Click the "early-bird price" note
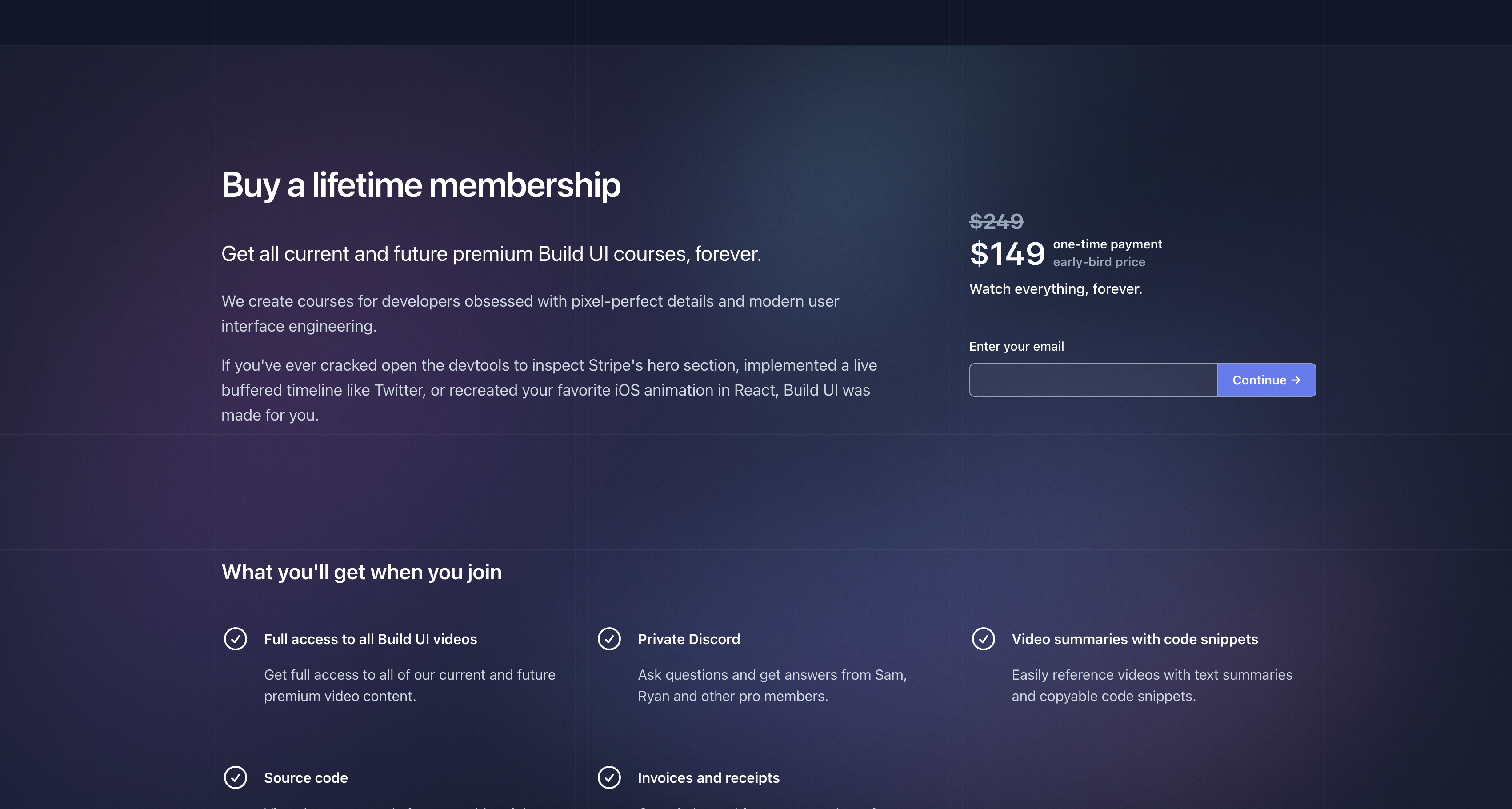This screenshot has height=809, width=1512. click(1099, 262)
